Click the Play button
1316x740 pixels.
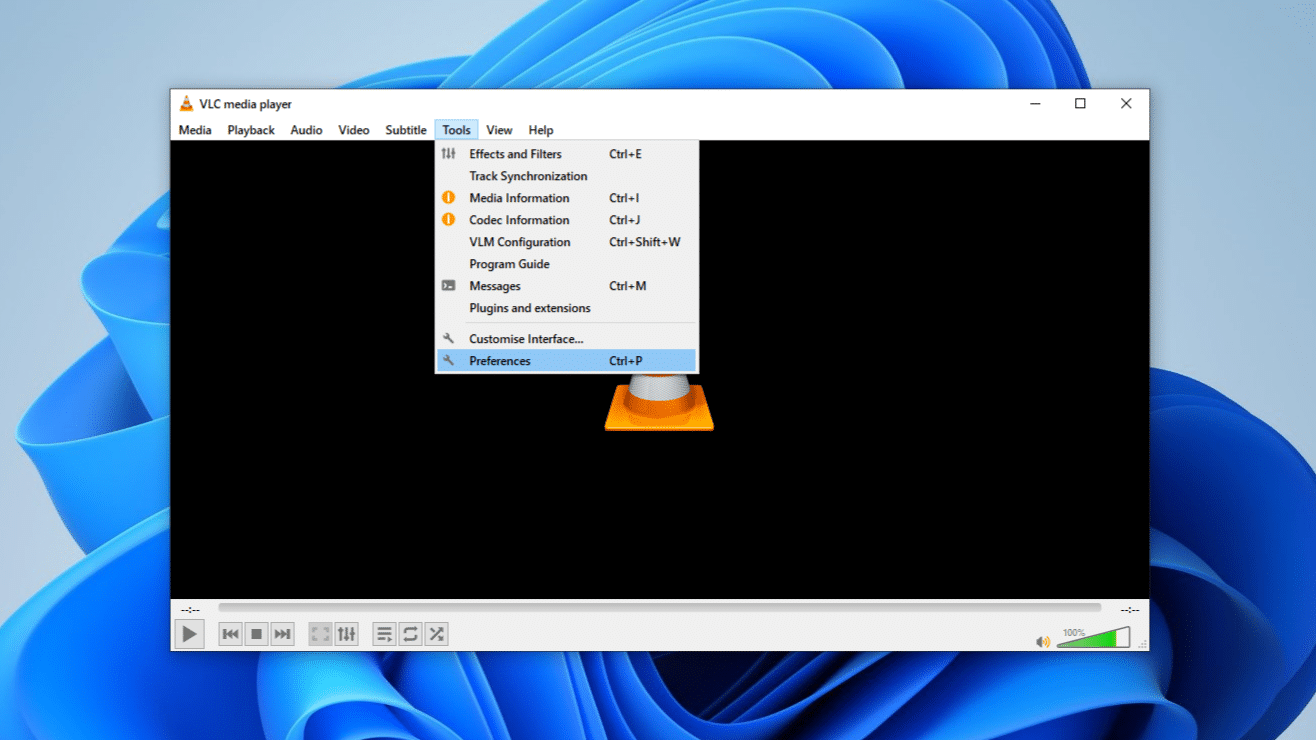[189, 633]
